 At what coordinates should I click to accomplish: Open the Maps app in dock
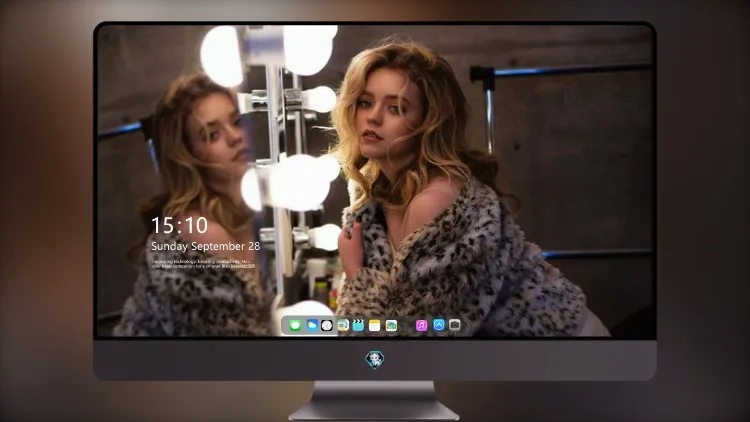click(x=342, y=325)
